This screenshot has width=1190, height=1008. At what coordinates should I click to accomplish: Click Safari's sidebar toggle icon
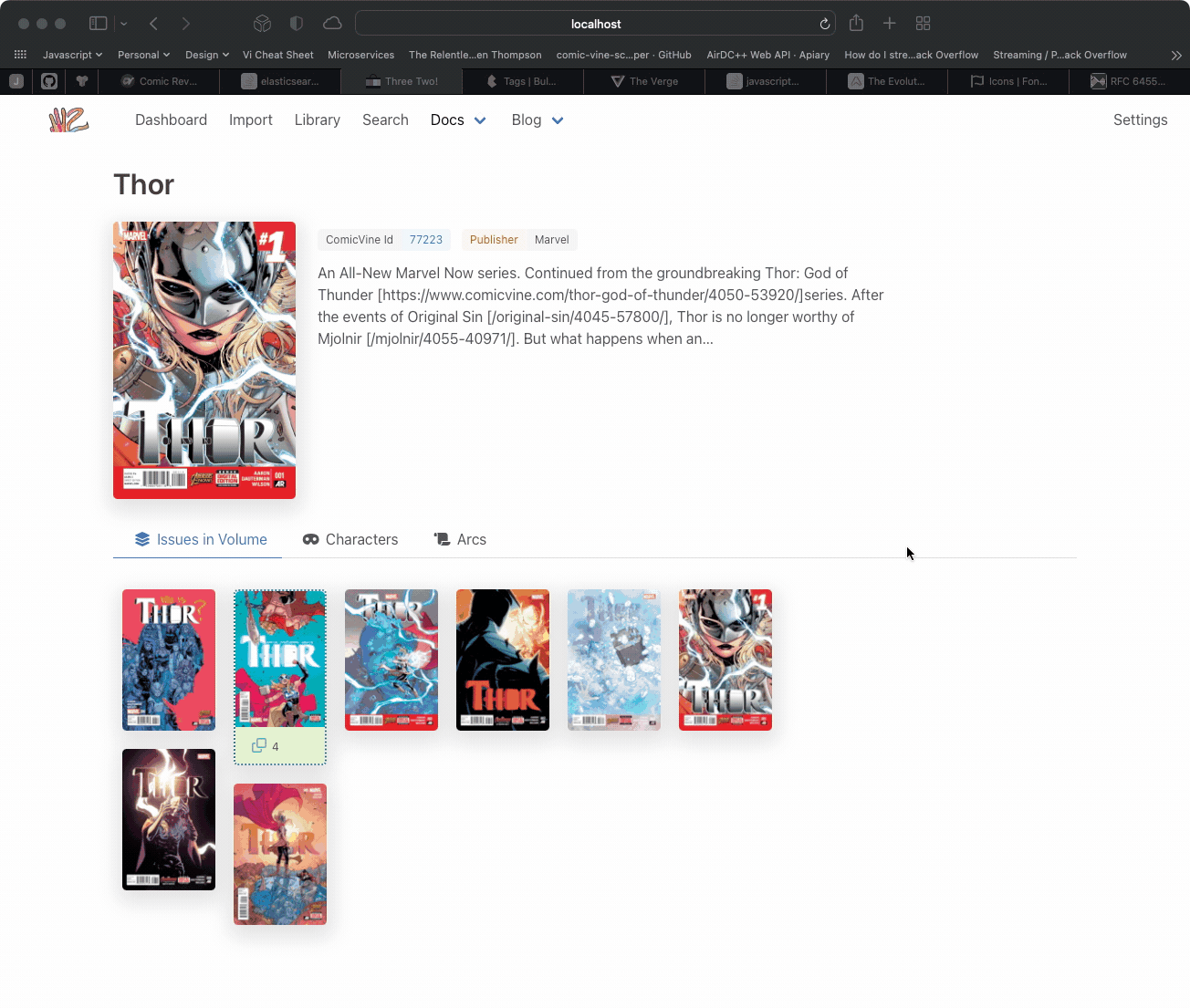[99, 24]
